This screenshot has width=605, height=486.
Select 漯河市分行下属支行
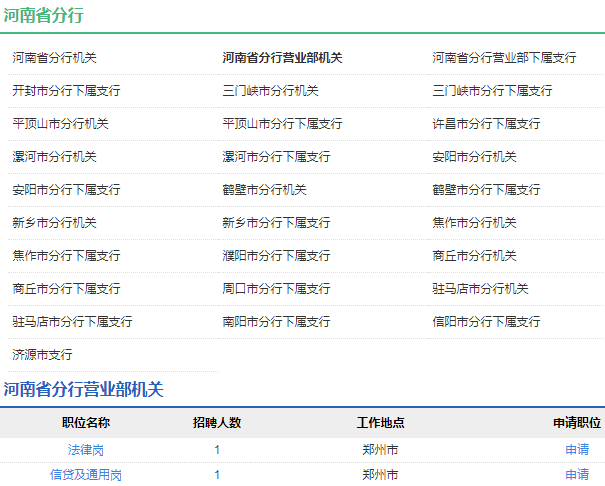(276, 157)
